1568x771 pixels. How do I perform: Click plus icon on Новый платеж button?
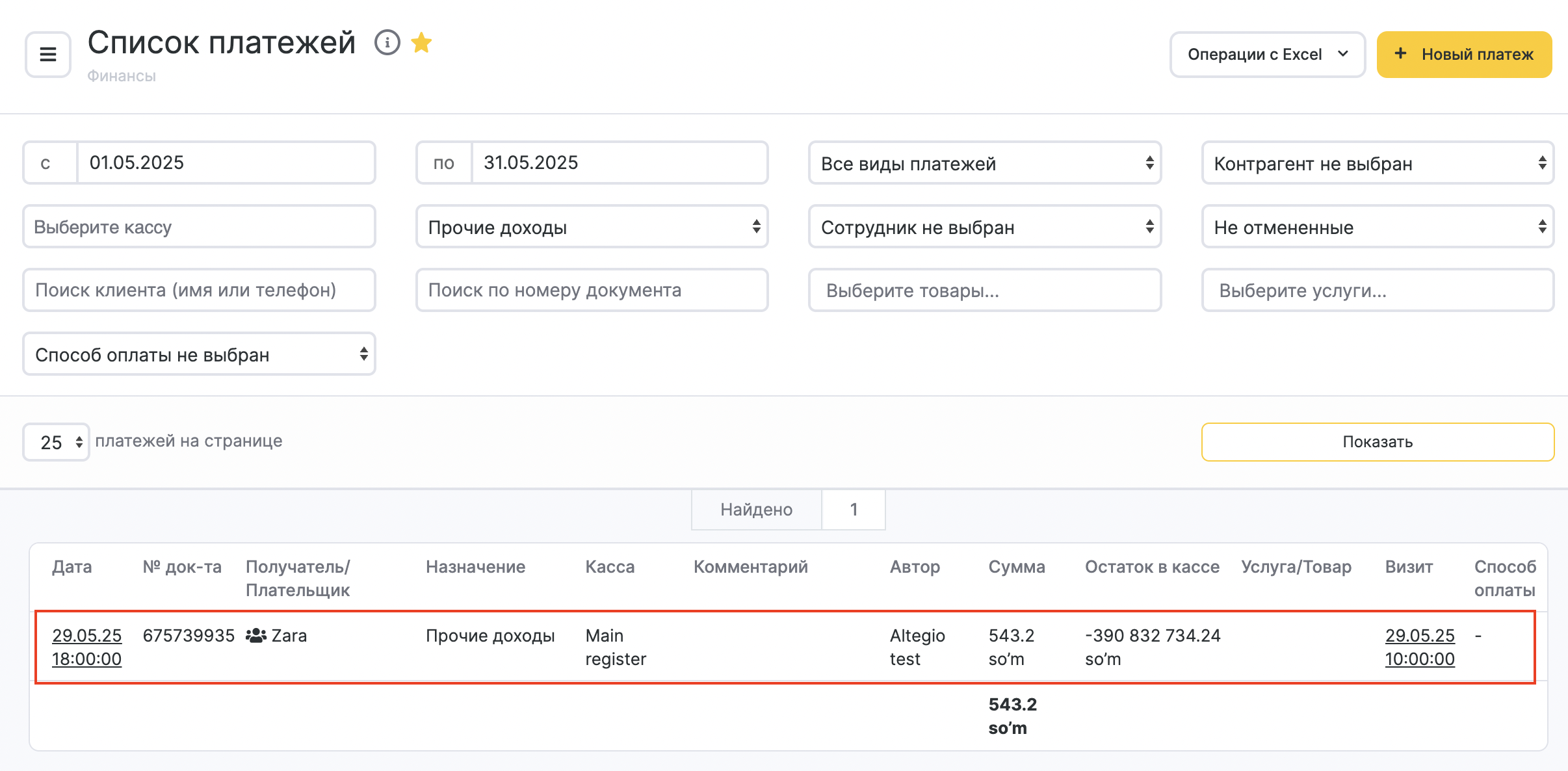1401,54
